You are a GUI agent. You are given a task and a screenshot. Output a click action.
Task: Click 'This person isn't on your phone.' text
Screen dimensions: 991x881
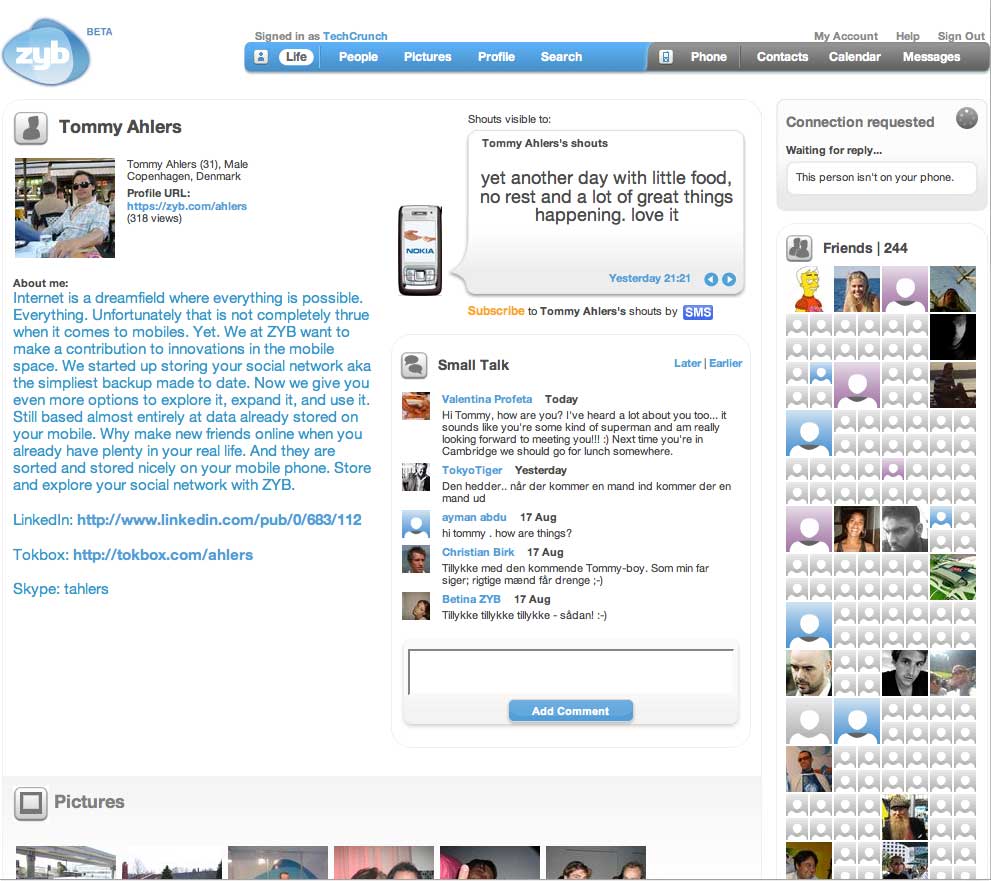click(875, 178)
